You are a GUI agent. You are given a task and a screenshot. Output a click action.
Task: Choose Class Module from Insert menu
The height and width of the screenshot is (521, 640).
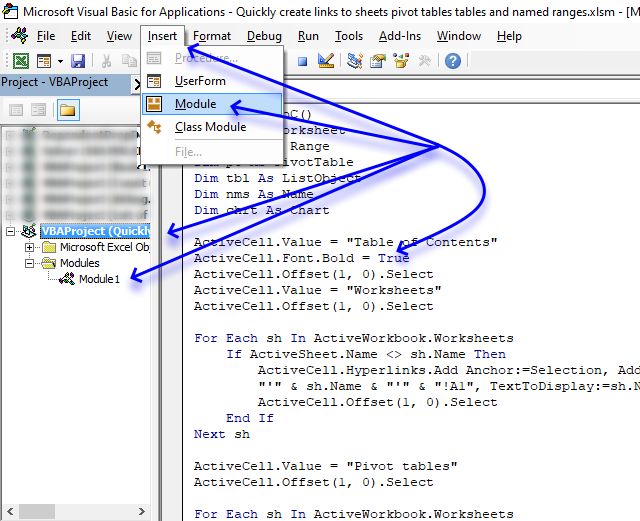(212, 127)
